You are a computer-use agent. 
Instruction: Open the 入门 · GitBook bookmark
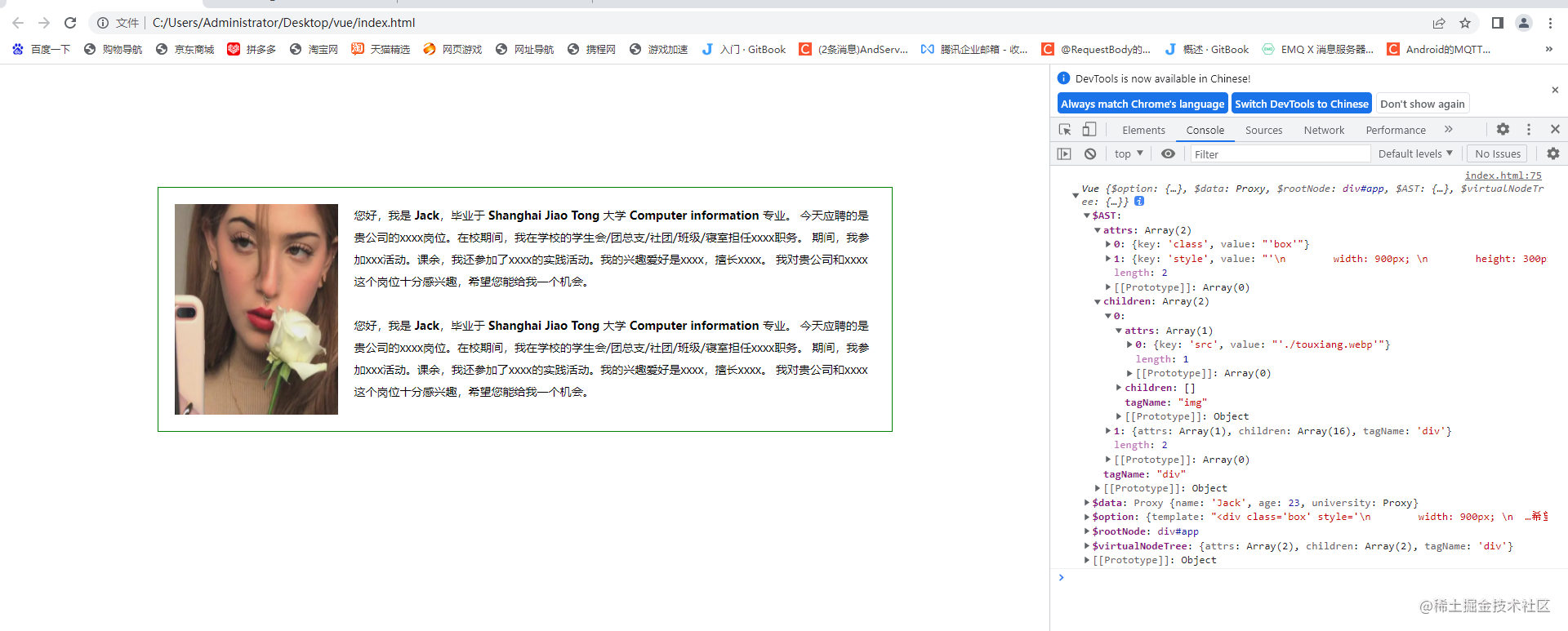coord(744,49)
